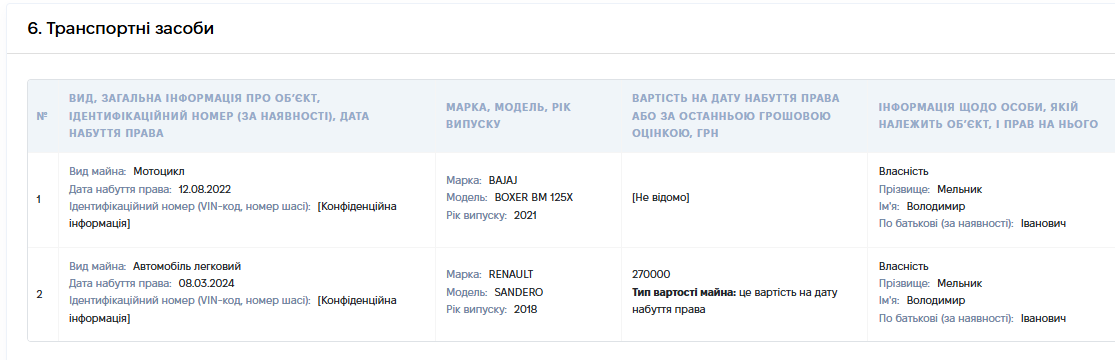Viewport: 1115px width, 360px height.
Task: Click the 'Інформація щодо особи' column header
Action: tap(988, 115)
